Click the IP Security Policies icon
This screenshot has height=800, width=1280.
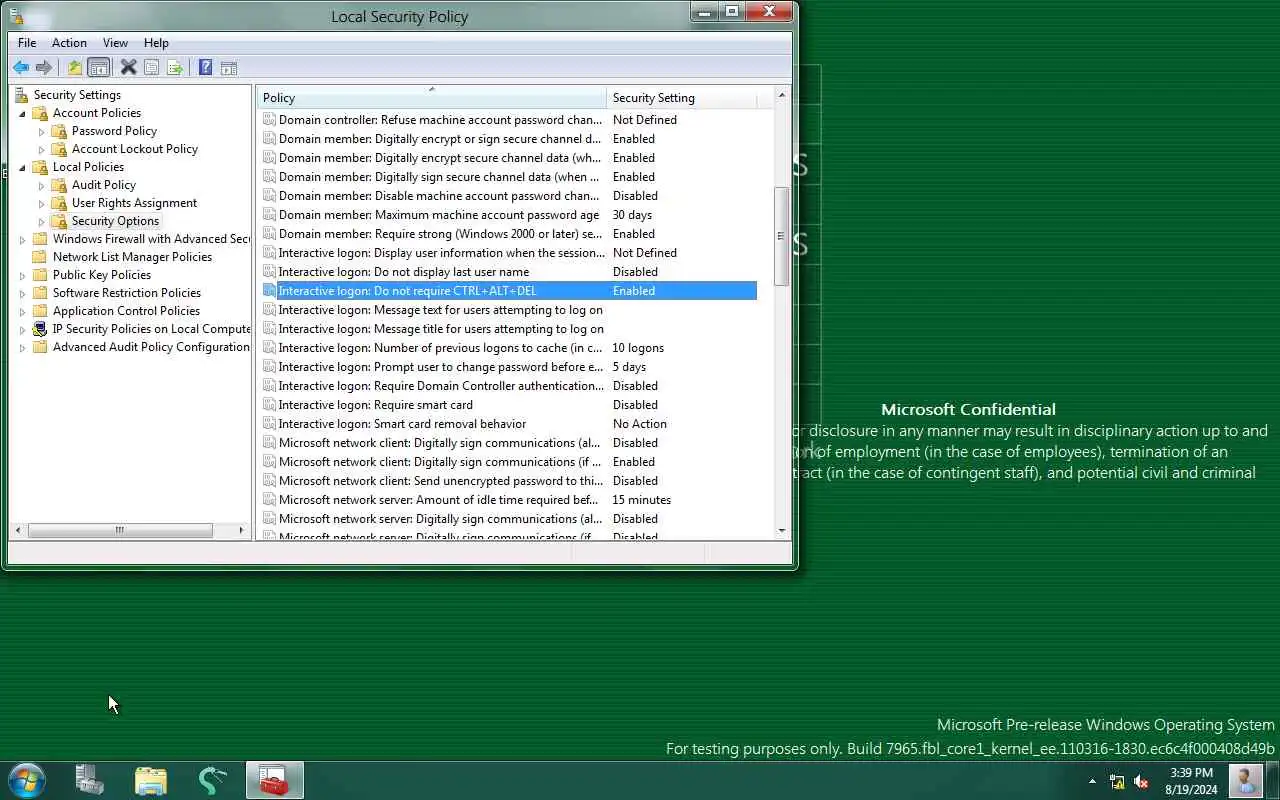pos(40,329)
